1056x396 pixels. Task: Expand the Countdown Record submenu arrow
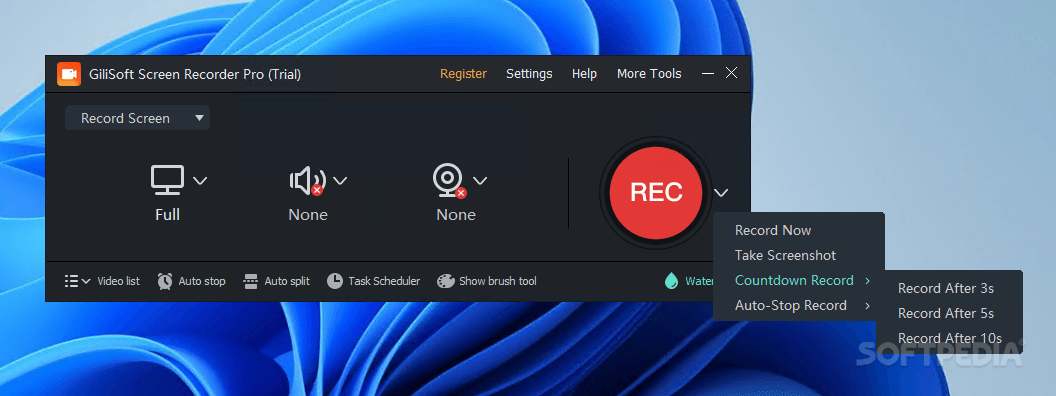(x=867, y=280)
